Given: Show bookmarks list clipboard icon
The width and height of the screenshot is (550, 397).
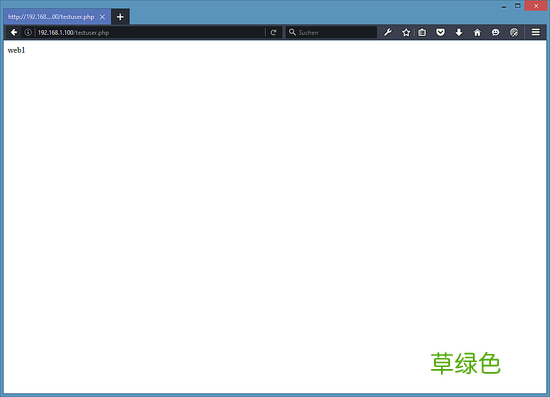Looking at the screenshot, I should pos(422,32).
